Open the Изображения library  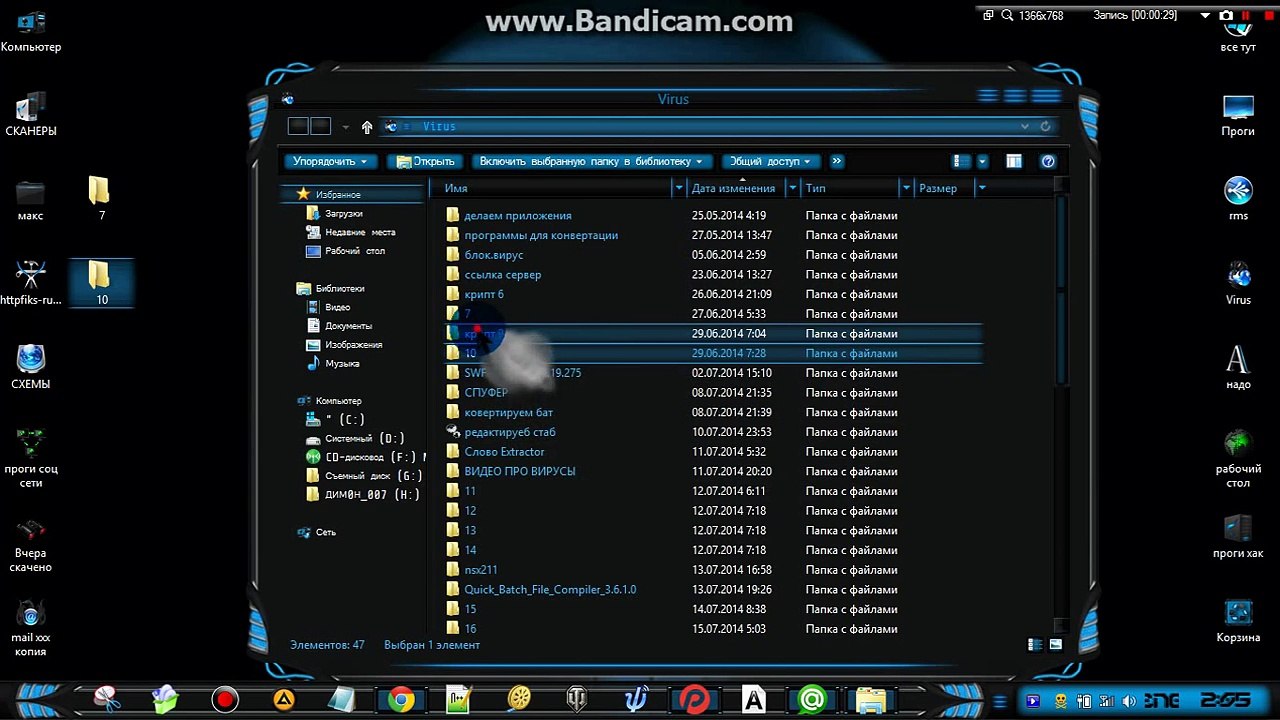click(353, 345)
